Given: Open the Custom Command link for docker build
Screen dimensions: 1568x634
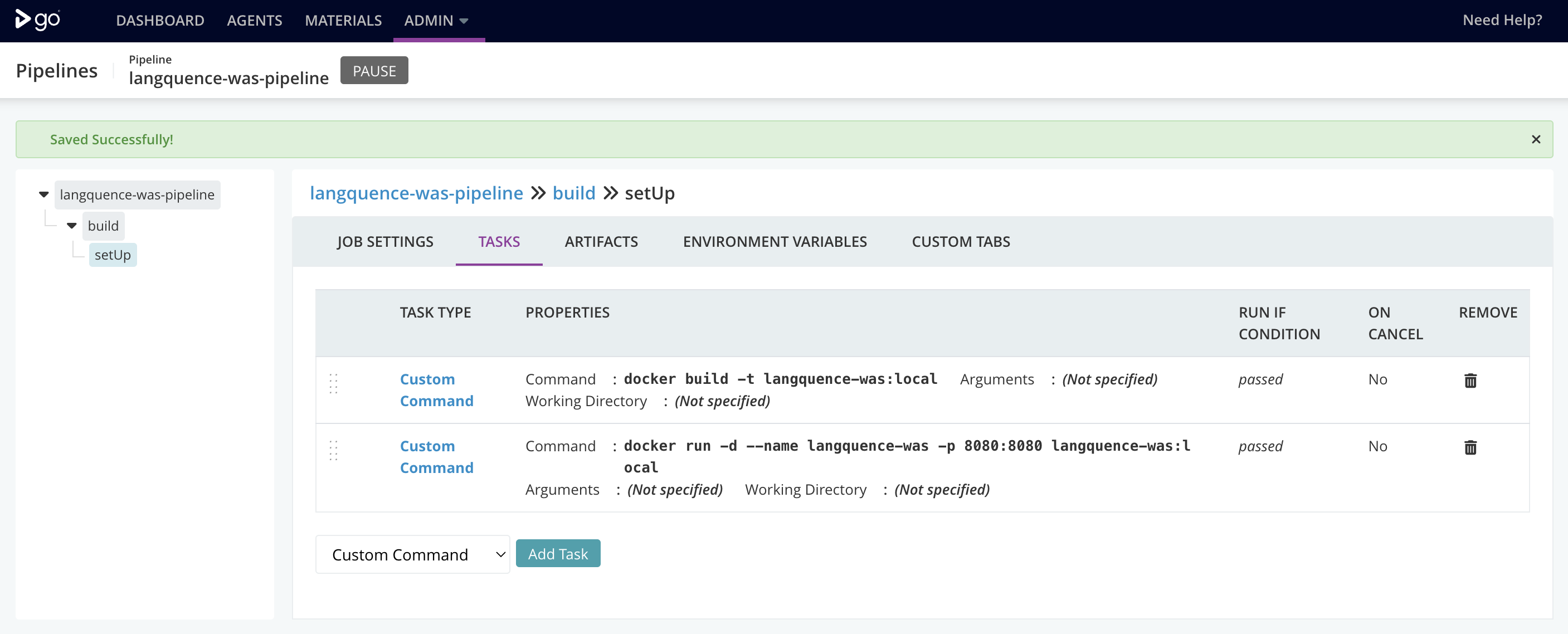Looking at the screenshot, I should [436, 390].
